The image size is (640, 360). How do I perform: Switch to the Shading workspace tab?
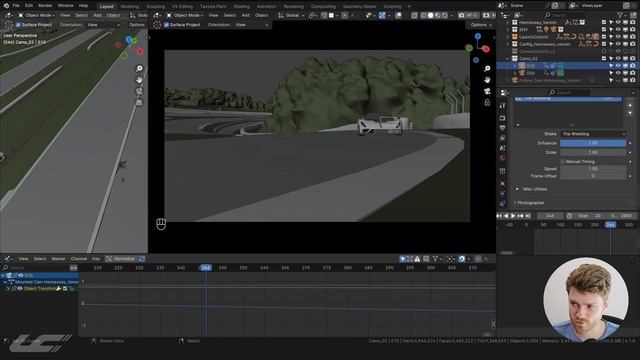[241, 7]
